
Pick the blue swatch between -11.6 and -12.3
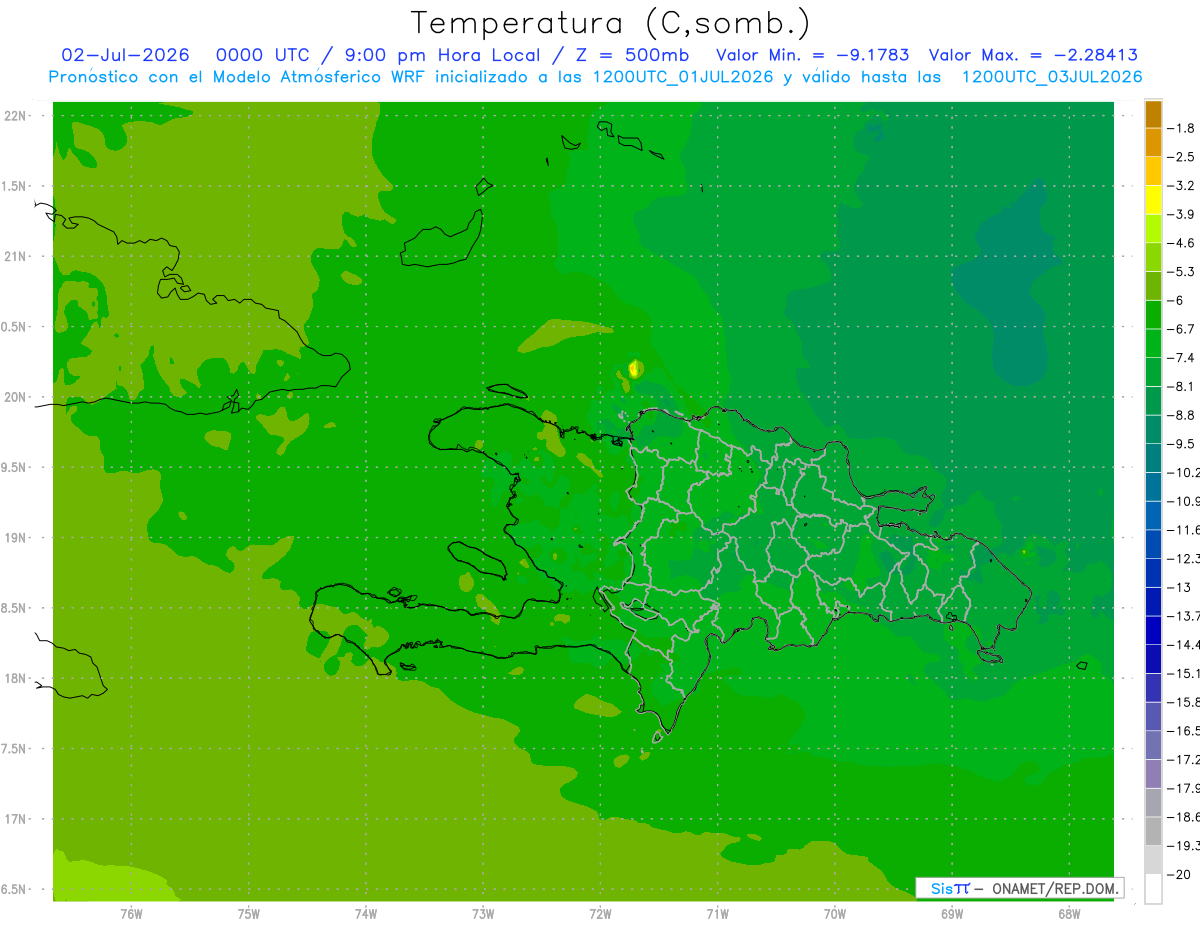point(1153,544)
